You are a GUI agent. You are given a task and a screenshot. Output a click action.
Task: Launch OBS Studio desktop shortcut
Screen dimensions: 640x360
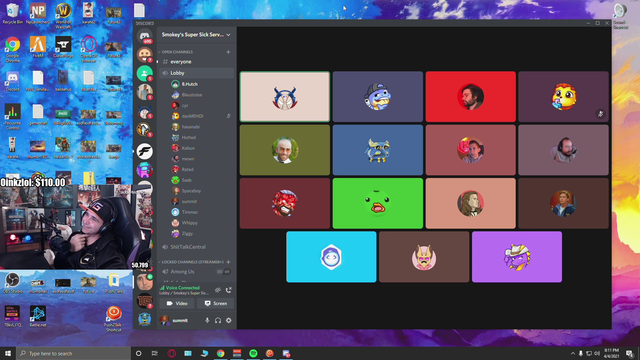[13, 283]
